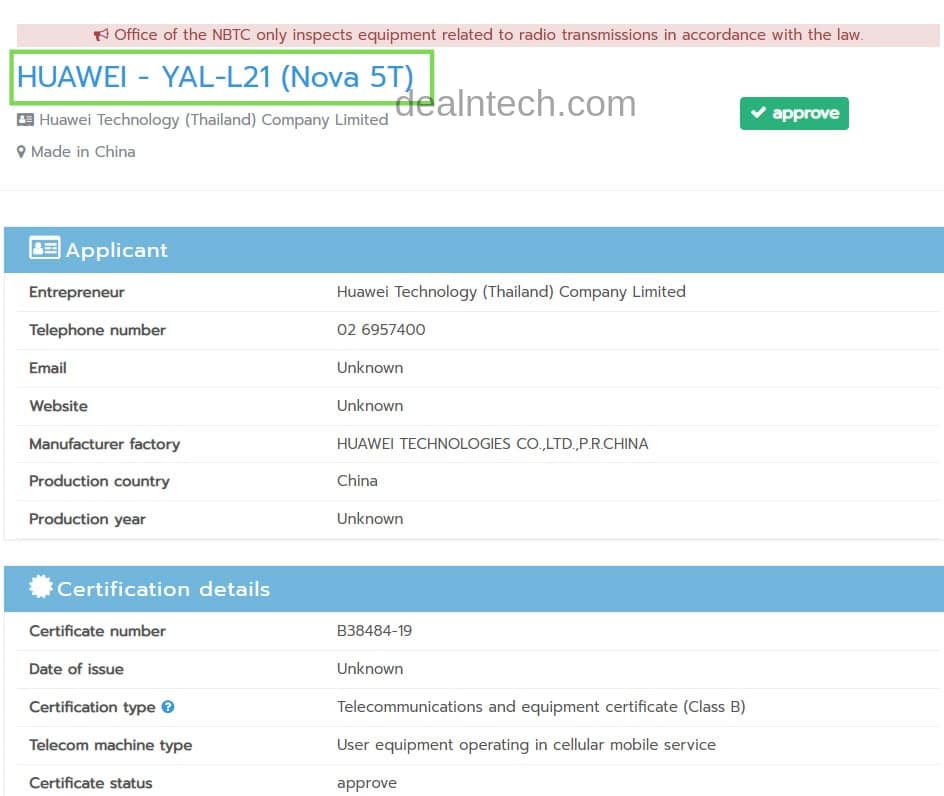944x796 pixels.
Task: Click the Certificate number label
Action: click(x=97, y=631)
